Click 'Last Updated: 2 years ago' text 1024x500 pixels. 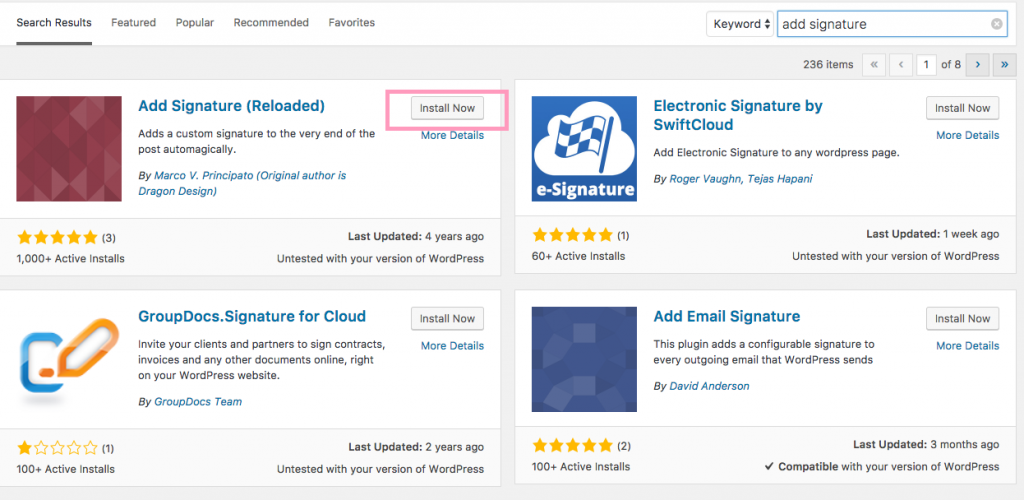(416, 447)
